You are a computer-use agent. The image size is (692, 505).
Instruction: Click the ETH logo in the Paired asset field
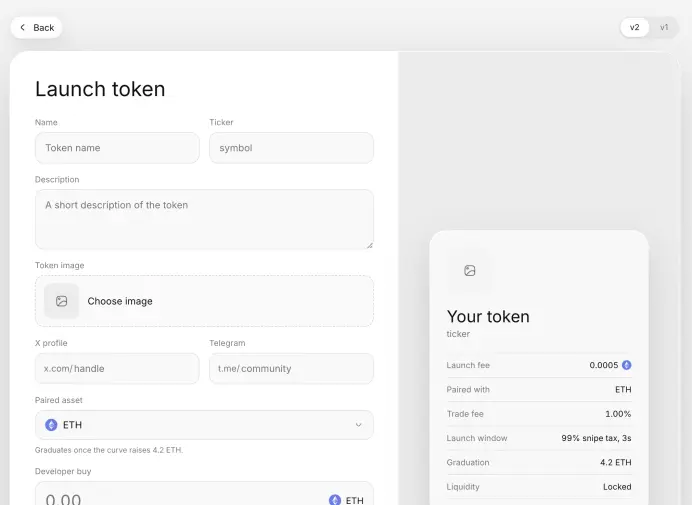click(51, 425)
